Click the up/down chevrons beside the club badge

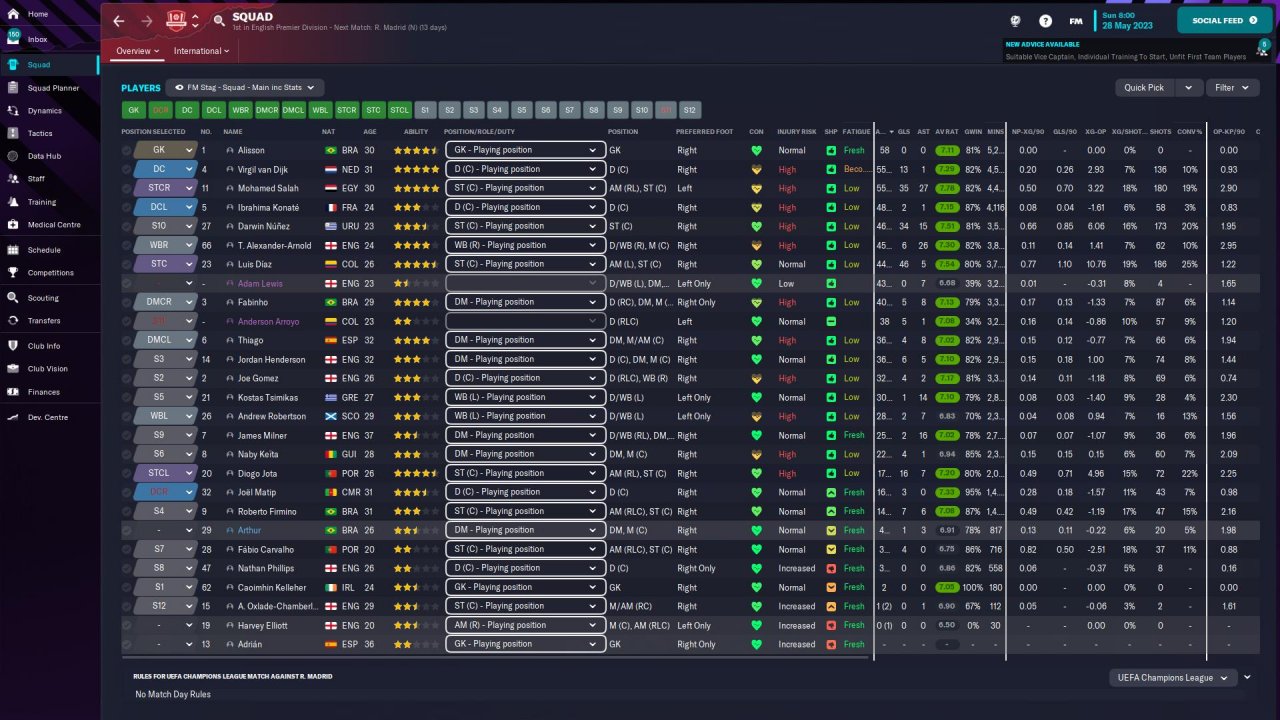click(195, 20)
